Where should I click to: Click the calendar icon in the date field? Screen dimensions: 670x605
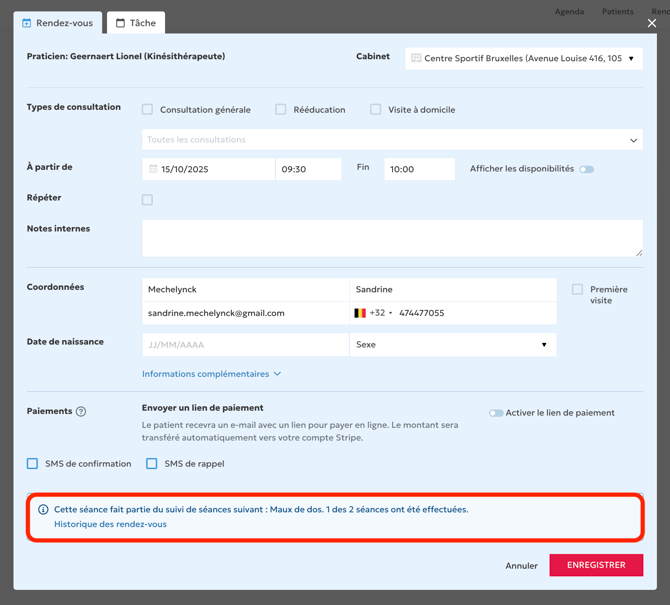point(153,169)
